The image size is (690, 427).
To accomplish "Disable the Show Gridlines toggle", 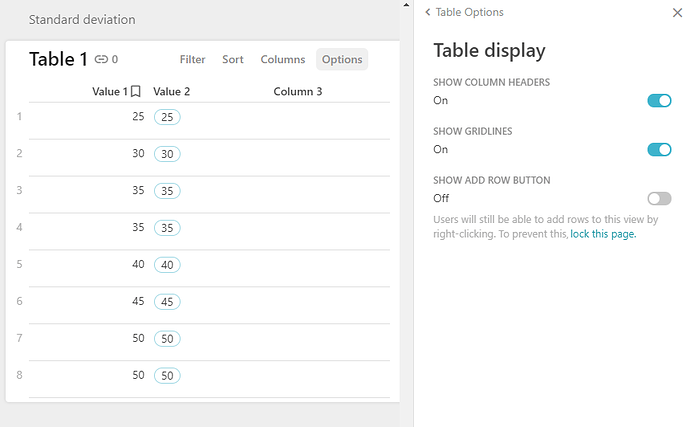I will 659,149.
